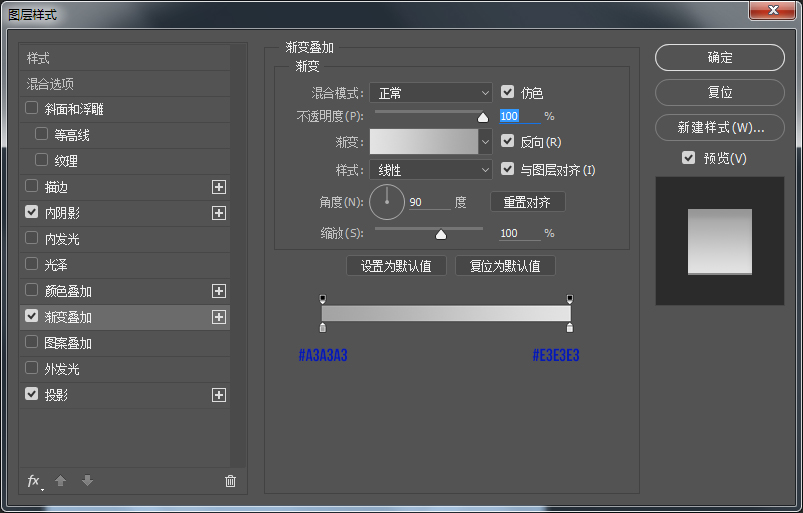Enable the 颜色叠加 checkbox
Viewport: 803px width, 513px height.
click(32, 290)
